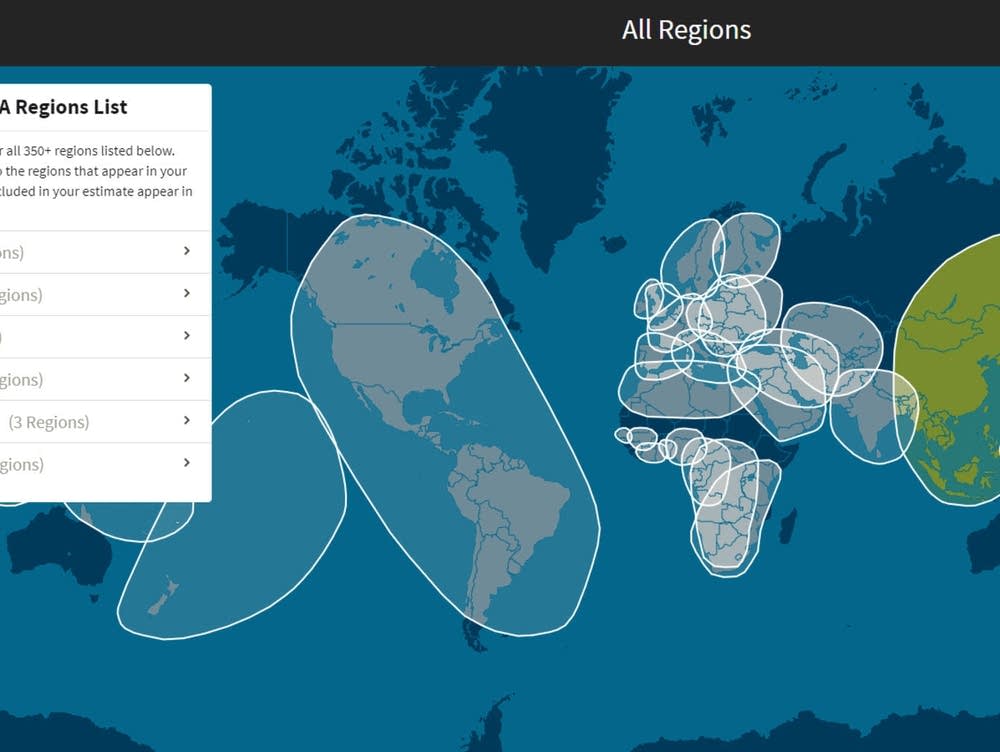1000x752 pixels.
Task: Click chevron beside the "(3 Regions)" row
Action: pyautogui.click(x=186, y=421)
